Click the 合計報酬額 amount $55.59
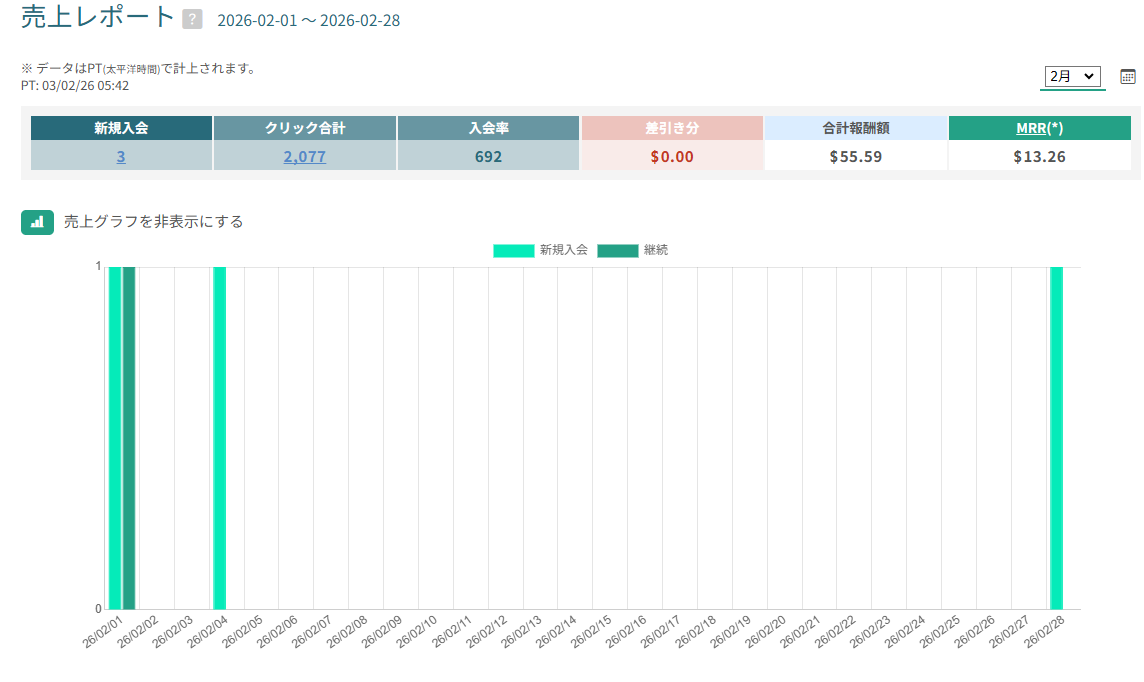1144x682 pixels. [856, 156]
